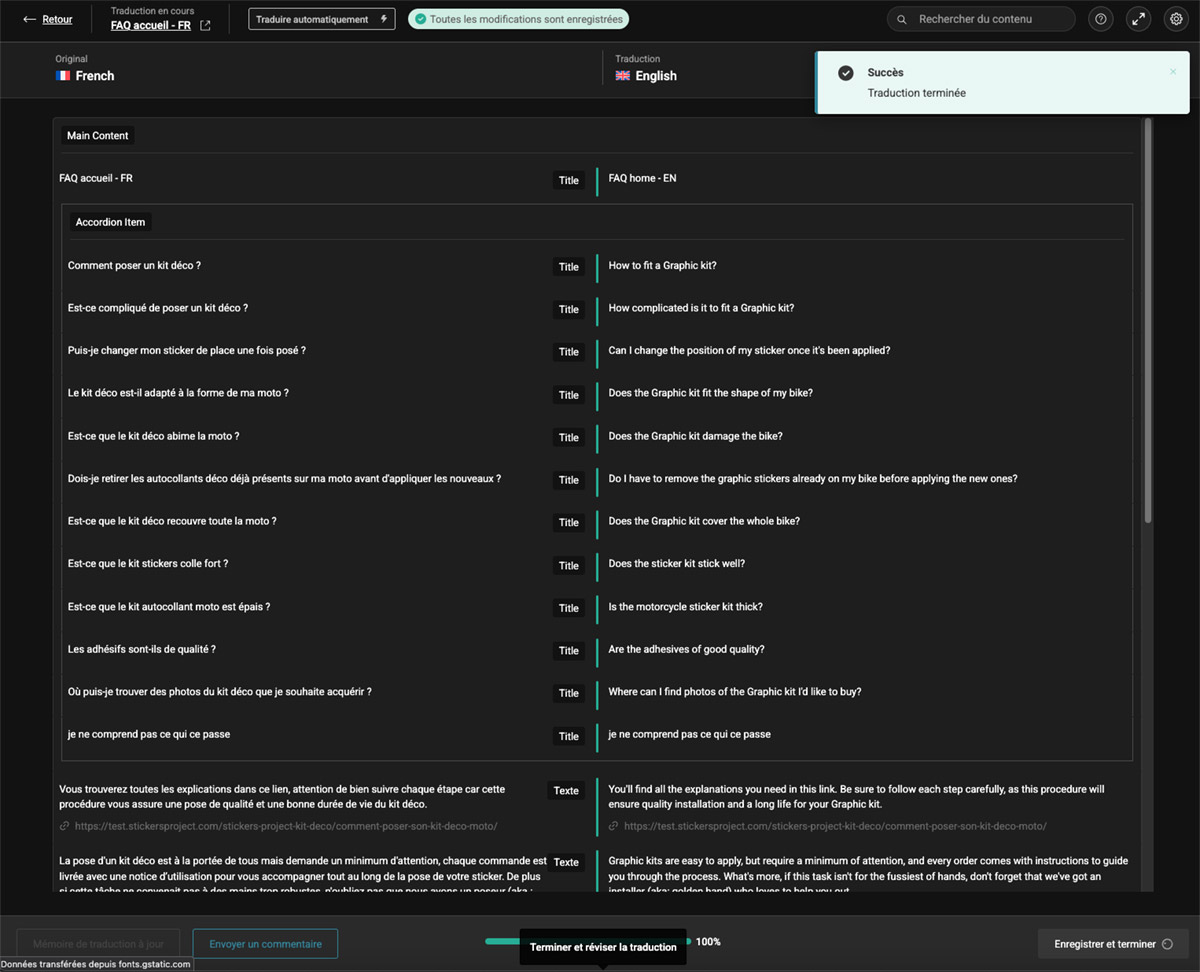1200x972 pixels.
Task: Click Enregistrer et terminer button
Action: pyautogui.click(x=1113, y=944)
